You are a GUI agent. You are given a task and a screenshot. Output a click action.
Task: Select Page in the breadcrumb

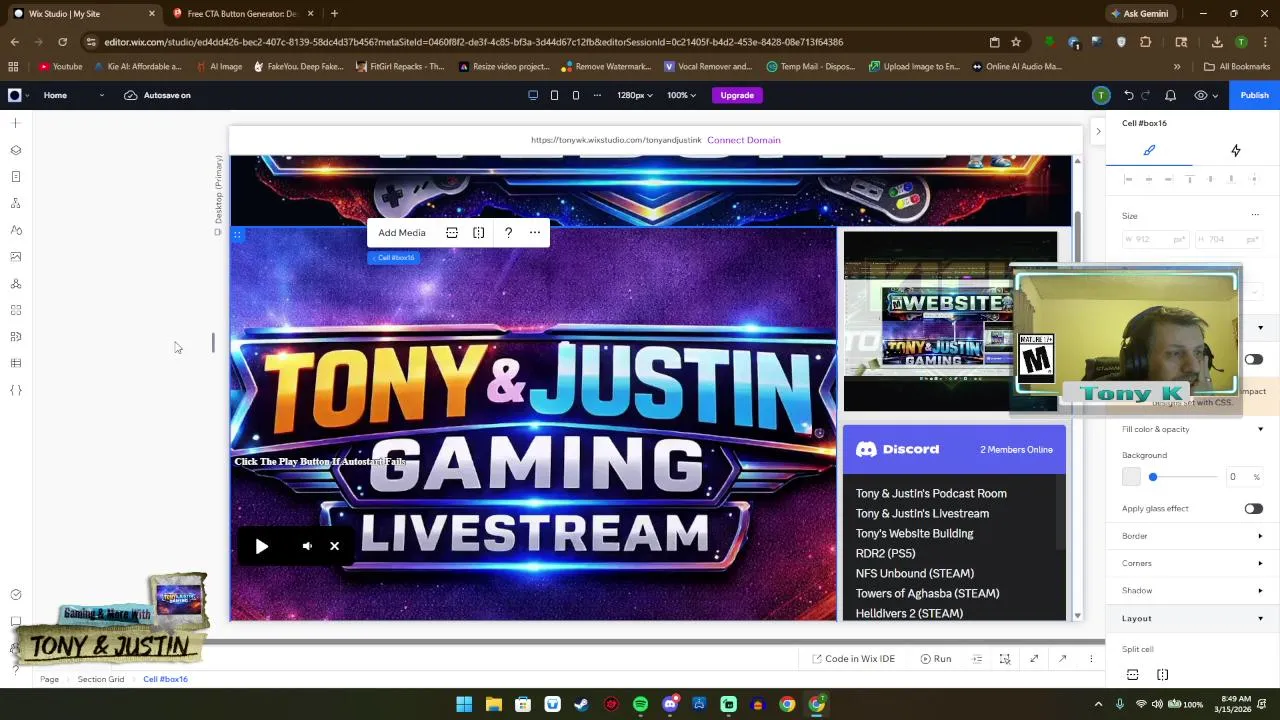click(49, 679)
